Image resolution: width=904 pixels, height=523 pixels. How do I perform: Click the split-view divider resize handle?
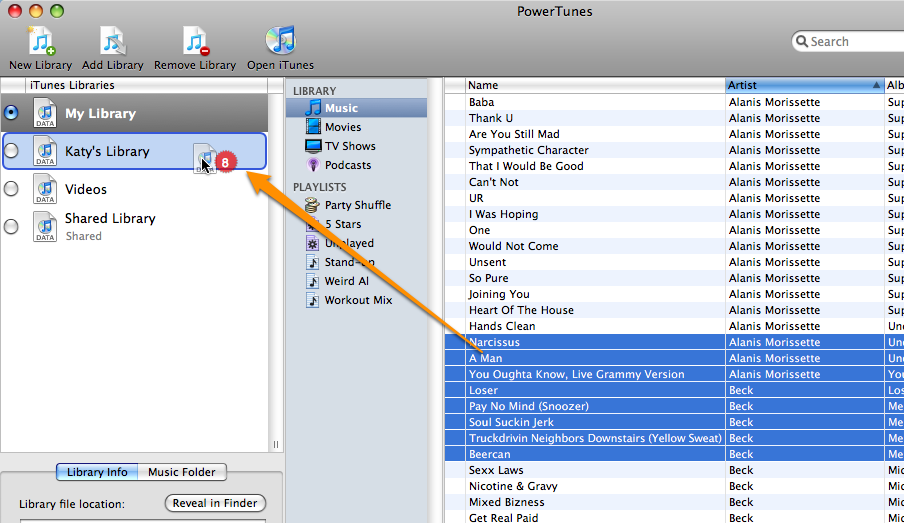(276, 445)
